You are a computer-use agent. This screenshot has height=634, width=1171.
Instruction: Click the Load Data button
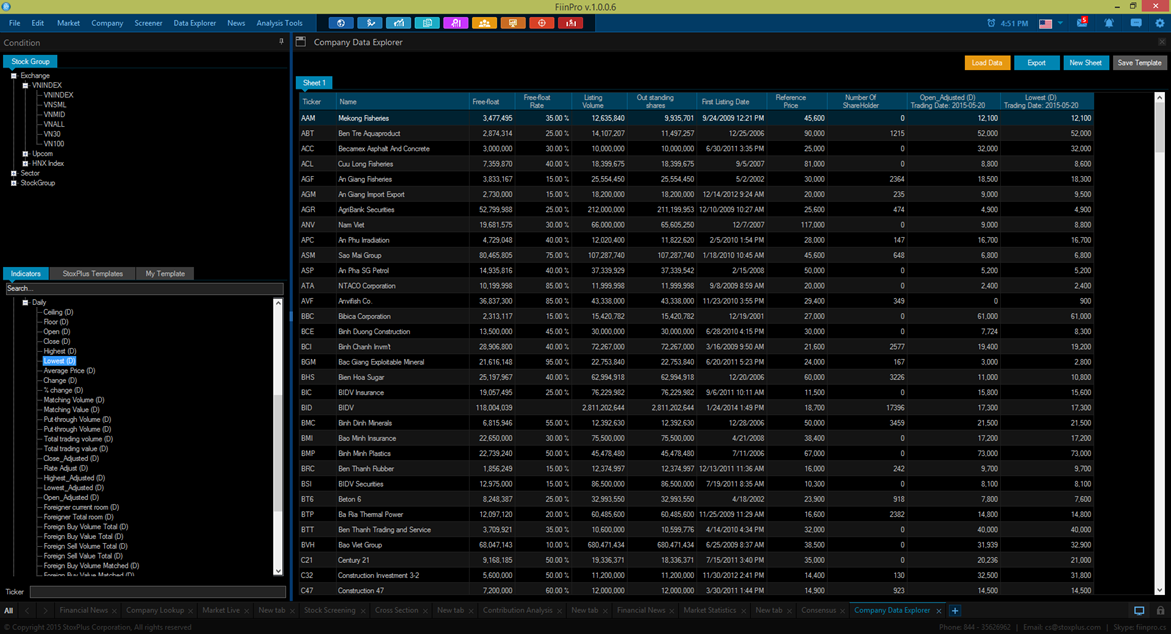coord(987,63)
